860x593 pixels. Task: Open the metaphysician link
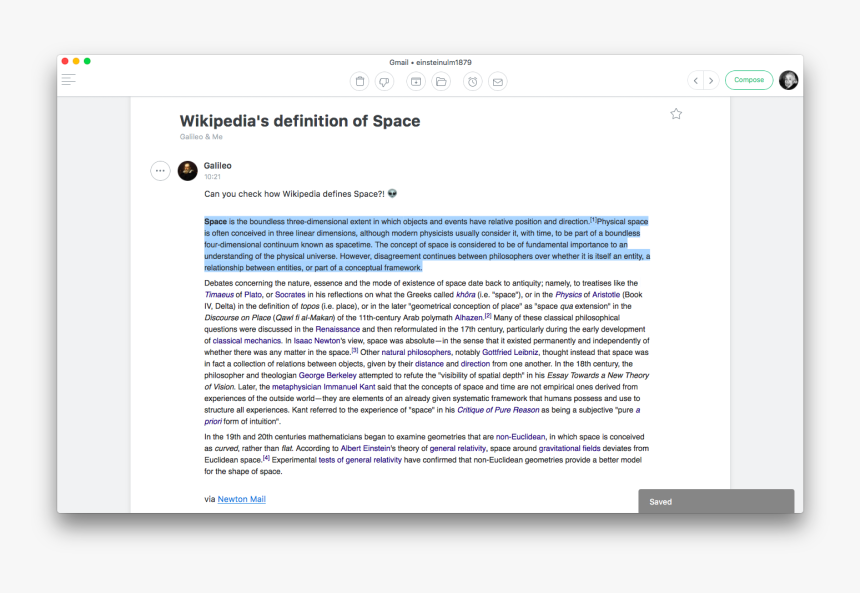pos(297,387)
